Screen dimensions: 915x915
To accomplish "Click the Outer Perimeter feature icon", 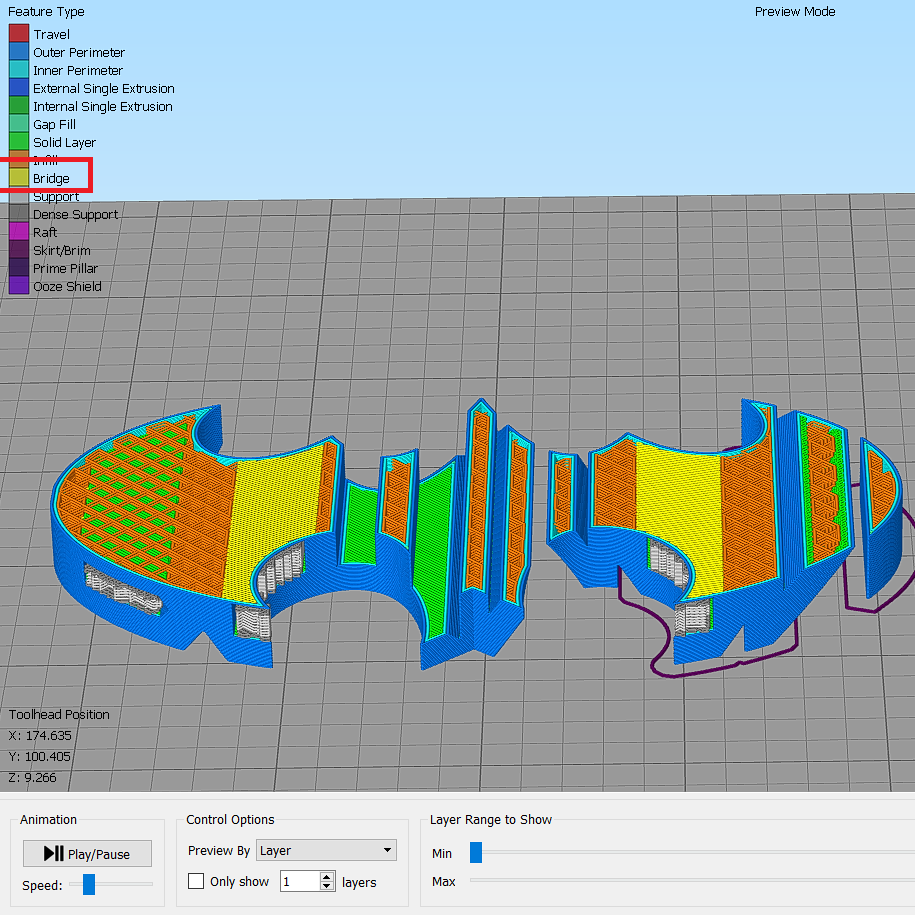I will click(18, 52).
